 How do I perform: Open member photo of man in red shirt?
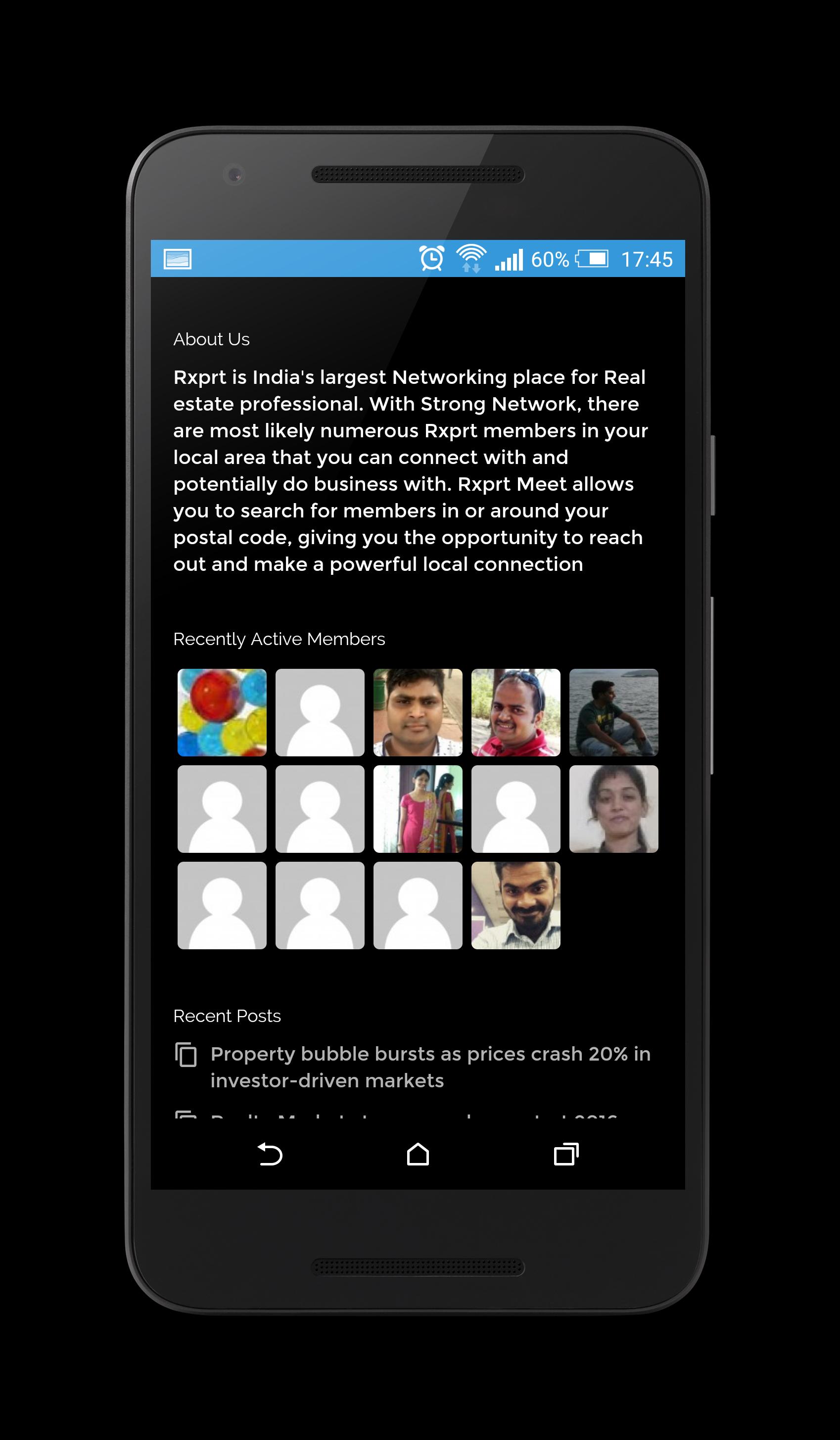[515, 712]
